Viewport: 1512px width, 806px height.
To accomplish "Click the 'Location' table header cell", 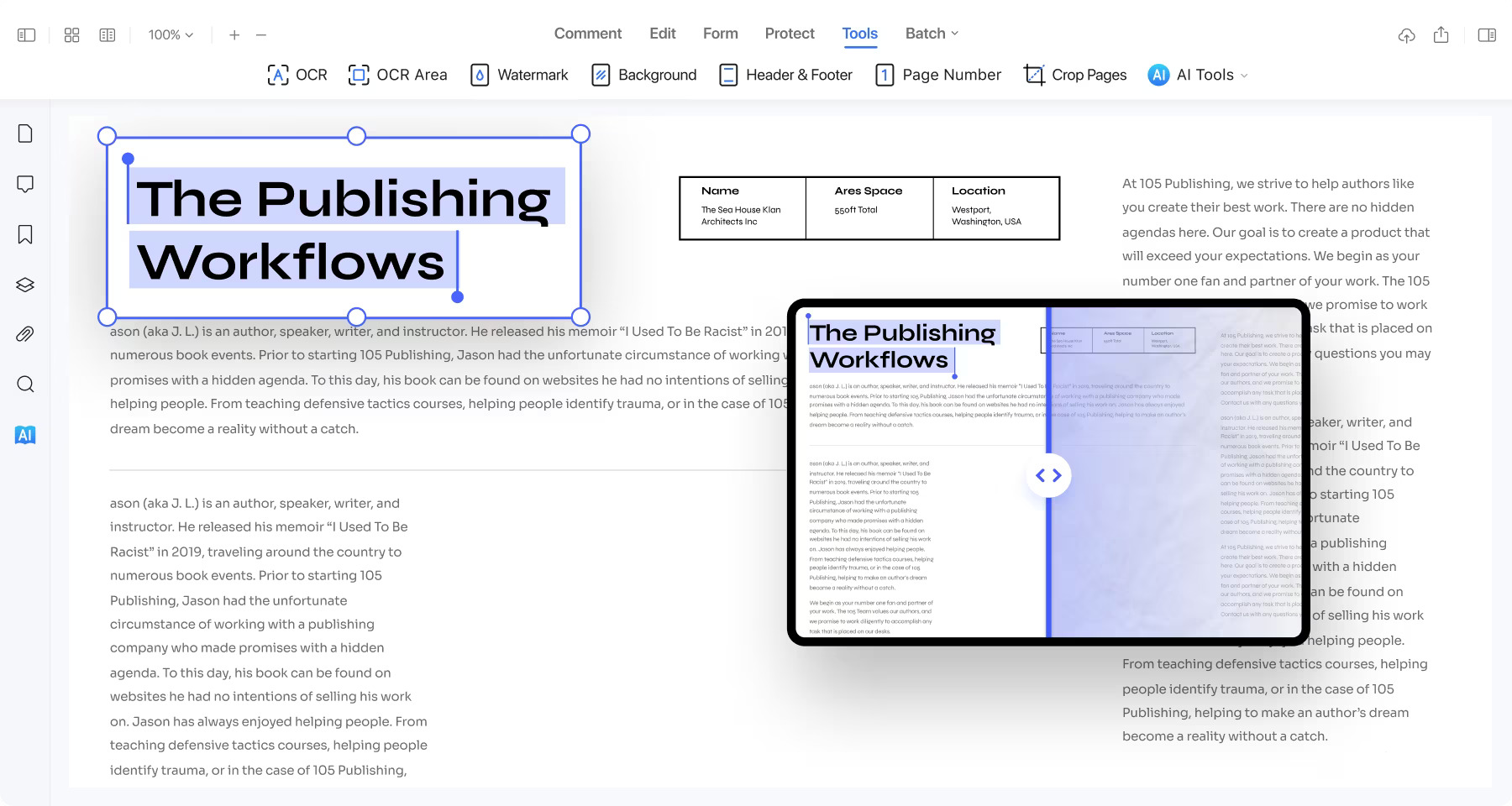I will point(979,191).
